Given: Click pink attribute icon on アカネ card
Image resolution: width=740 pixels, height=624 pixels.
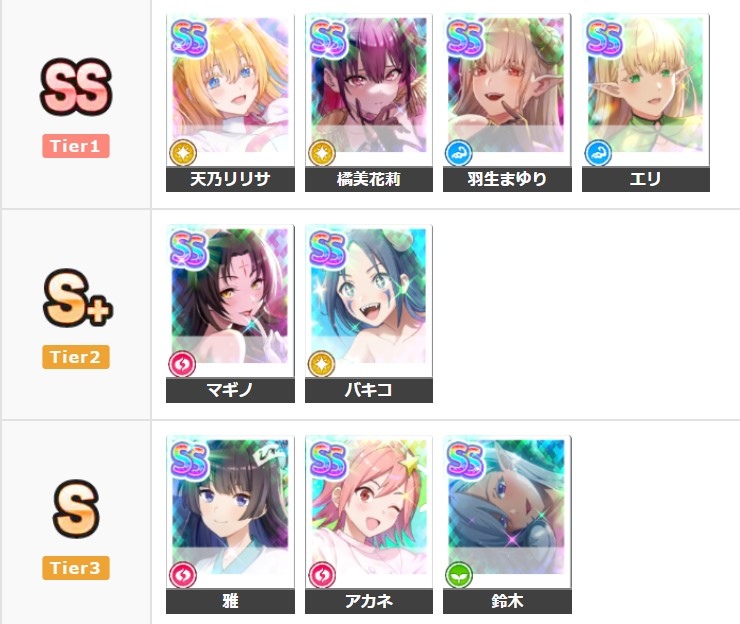Looking at the screenshot, I should [322, 575].
